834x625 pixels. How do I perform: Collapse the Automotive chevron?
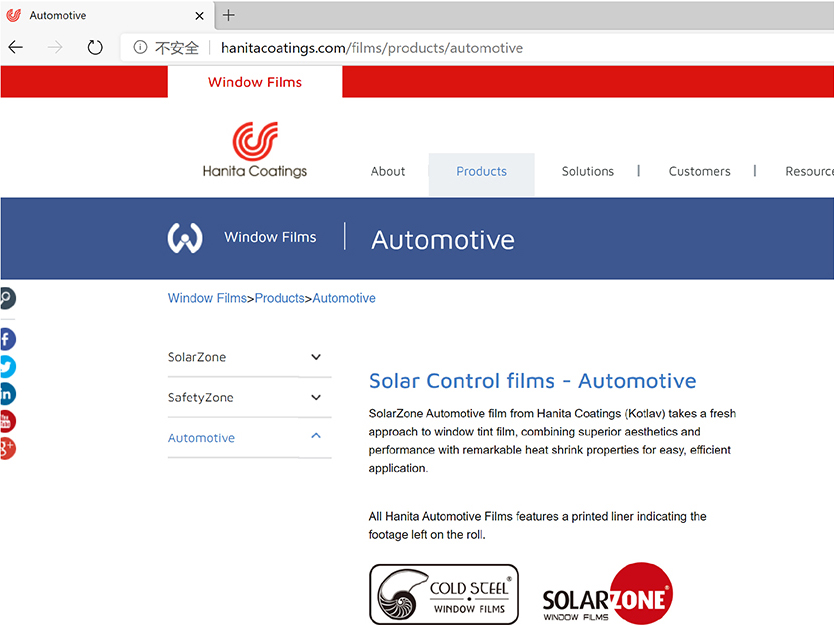point(316,436)
